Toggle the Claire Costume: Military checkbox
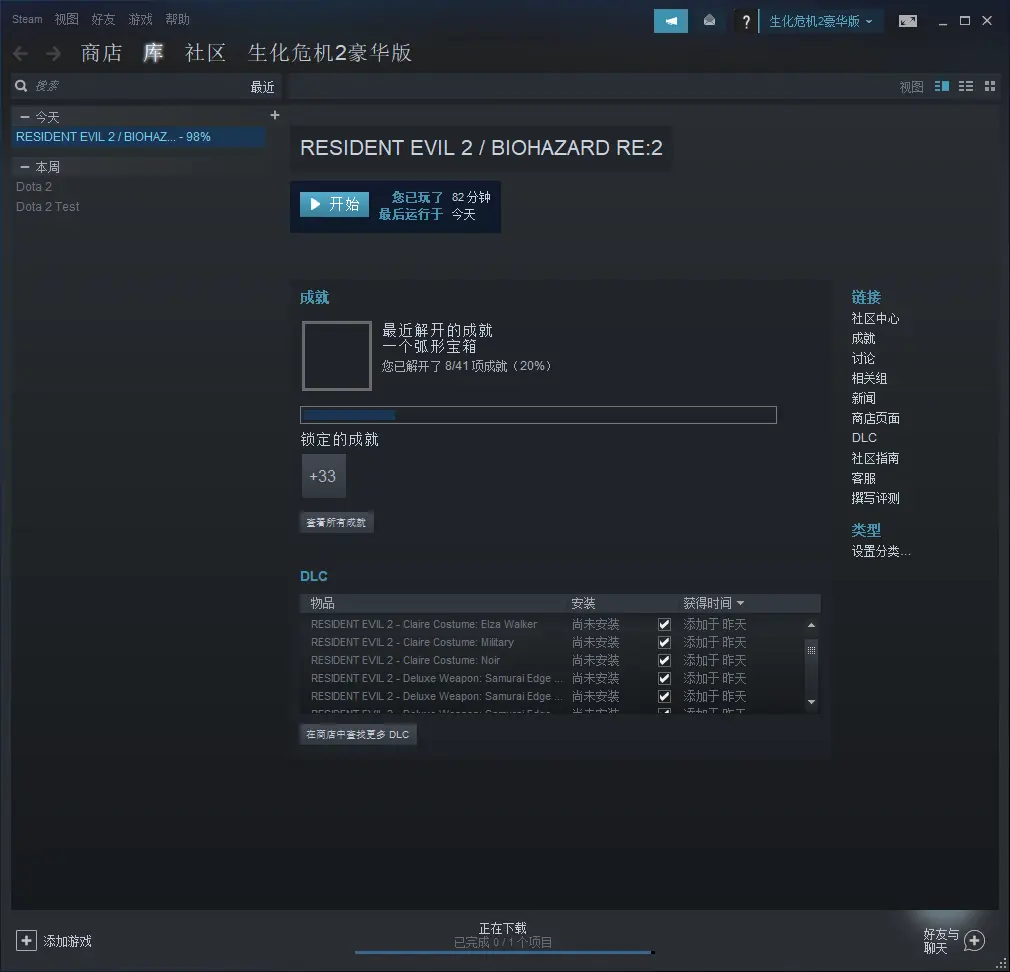 [664, 642]
